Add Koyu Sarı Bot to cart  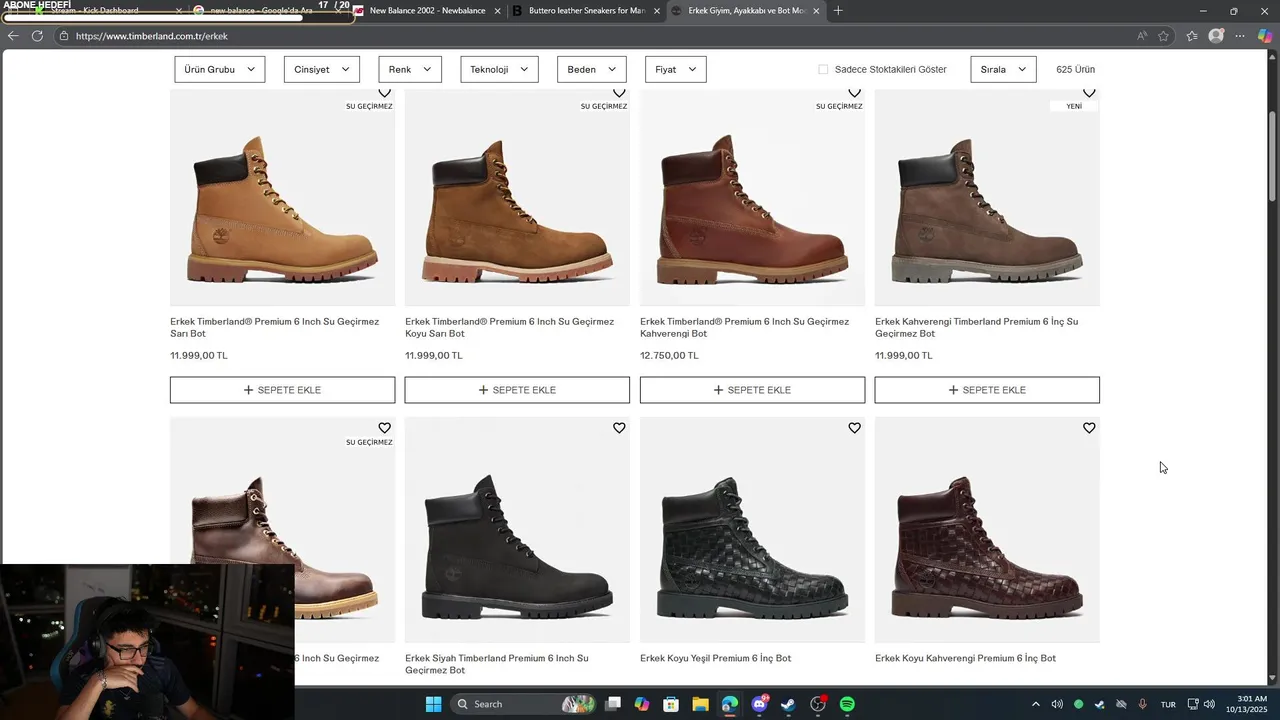[x=517, y=390]
